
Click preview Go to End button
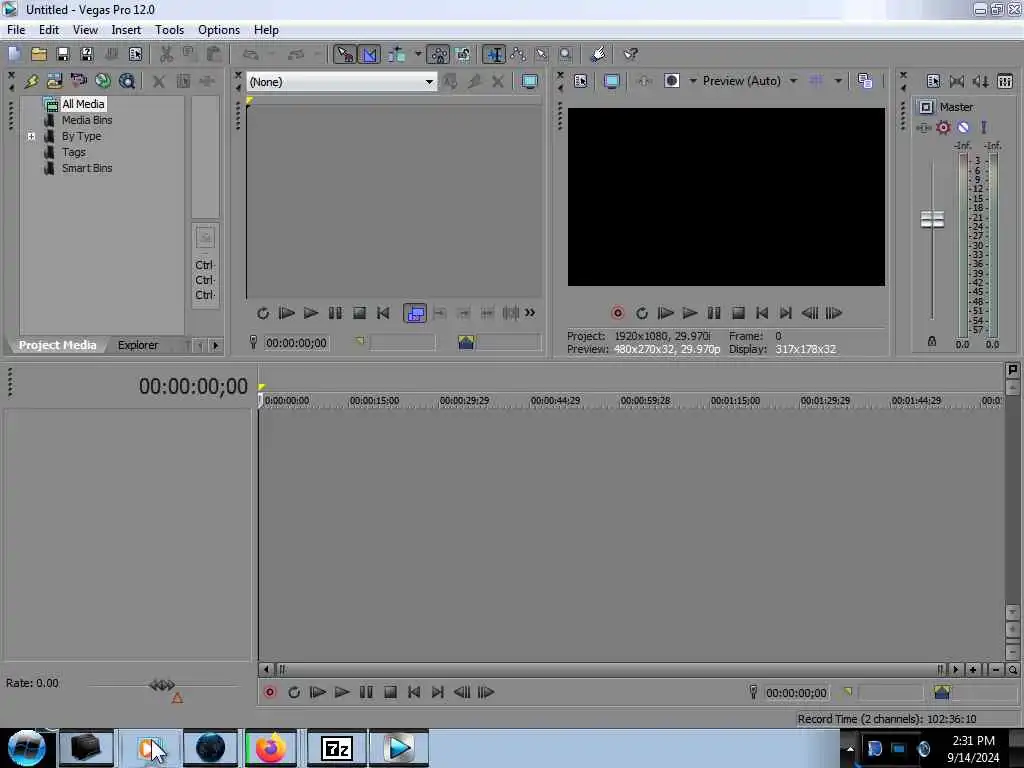(x=786, y=313)
